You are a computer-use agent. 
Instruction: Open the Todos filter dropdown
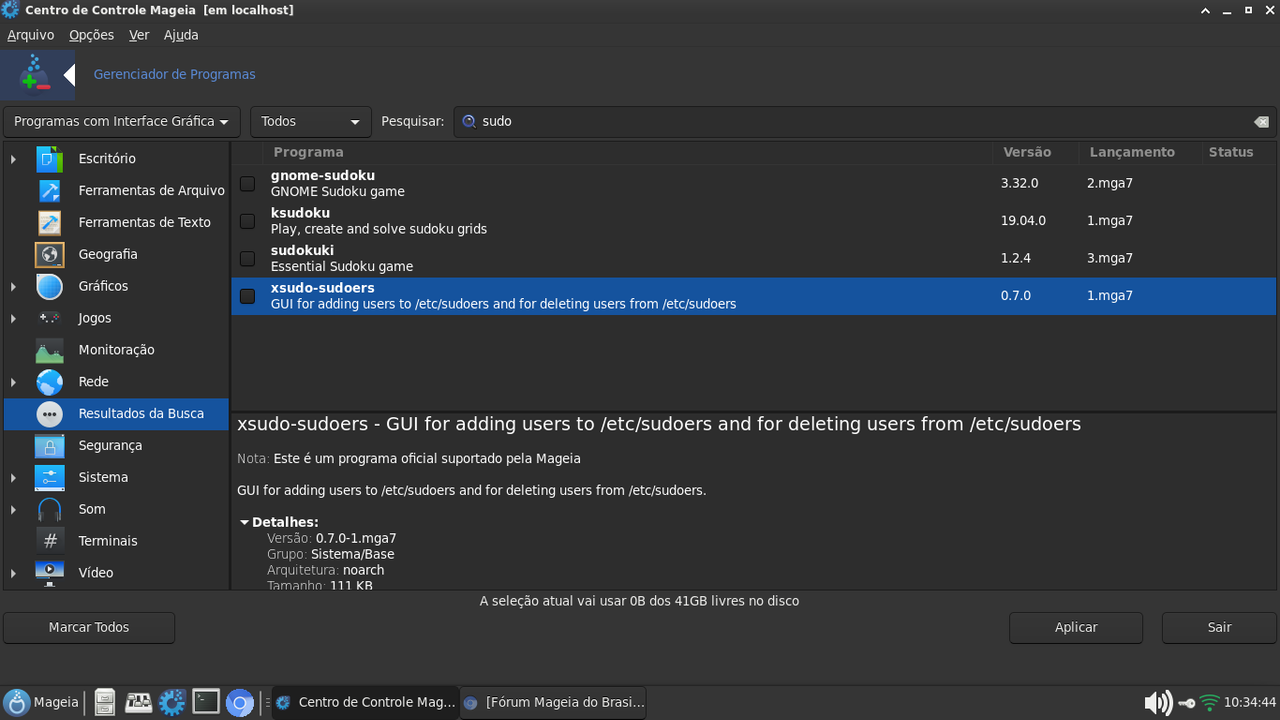(x=311, y=122)
